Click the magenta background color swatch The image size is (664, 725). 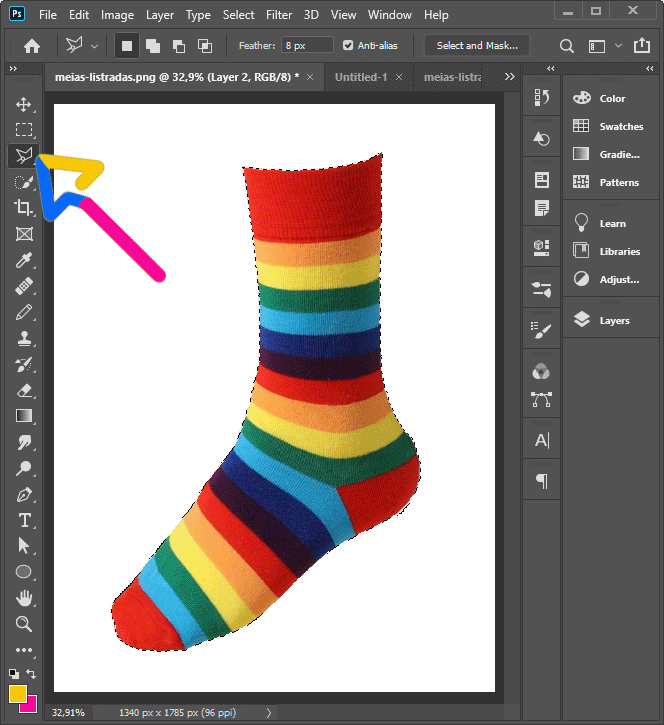pyautogui.click(x=31, y=707)
